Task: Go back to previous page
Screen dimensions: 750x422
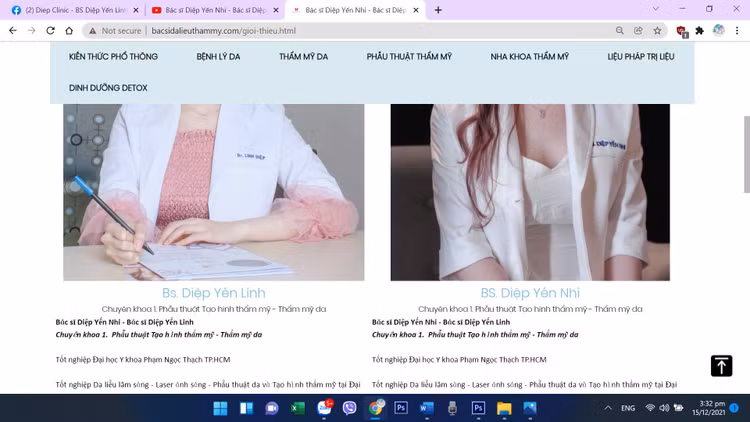Action: [12, 31]
